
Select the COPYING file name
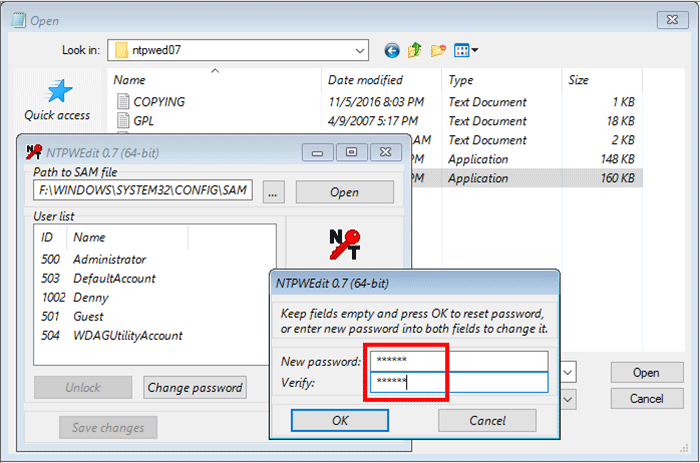[x=159, y=102]
